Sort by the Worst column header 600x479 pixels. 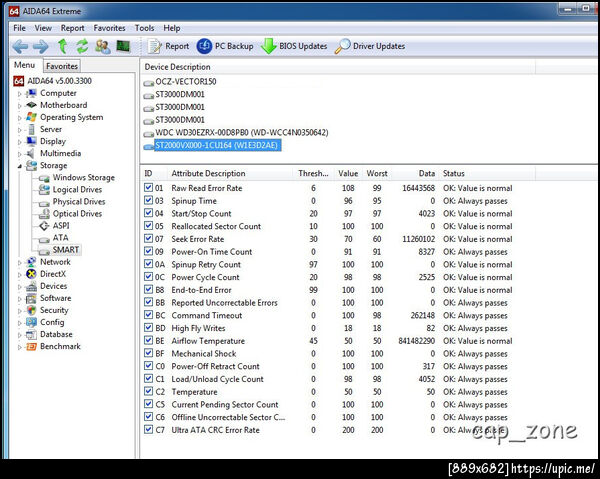pos(377,173)
